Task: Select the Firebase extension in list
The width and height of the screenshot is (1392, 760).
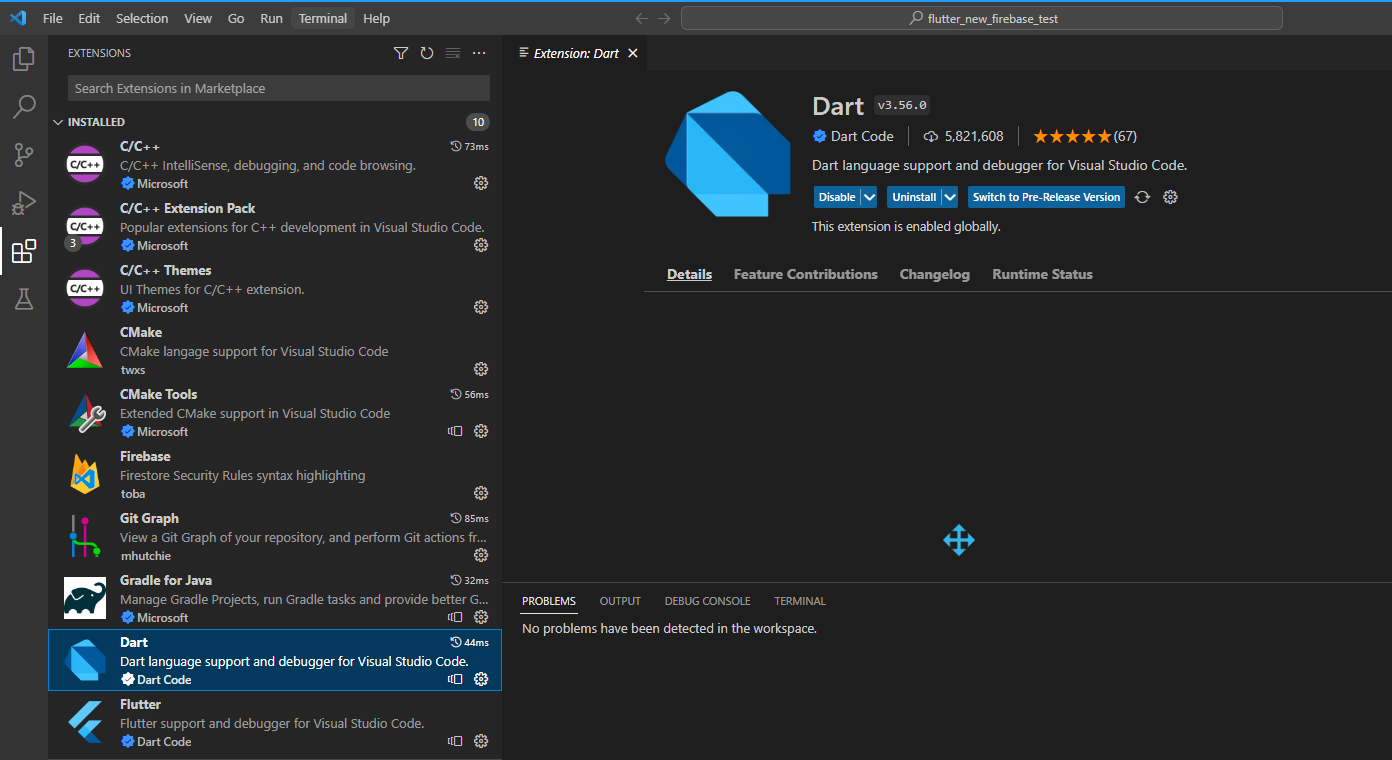Action: point(275,474)
